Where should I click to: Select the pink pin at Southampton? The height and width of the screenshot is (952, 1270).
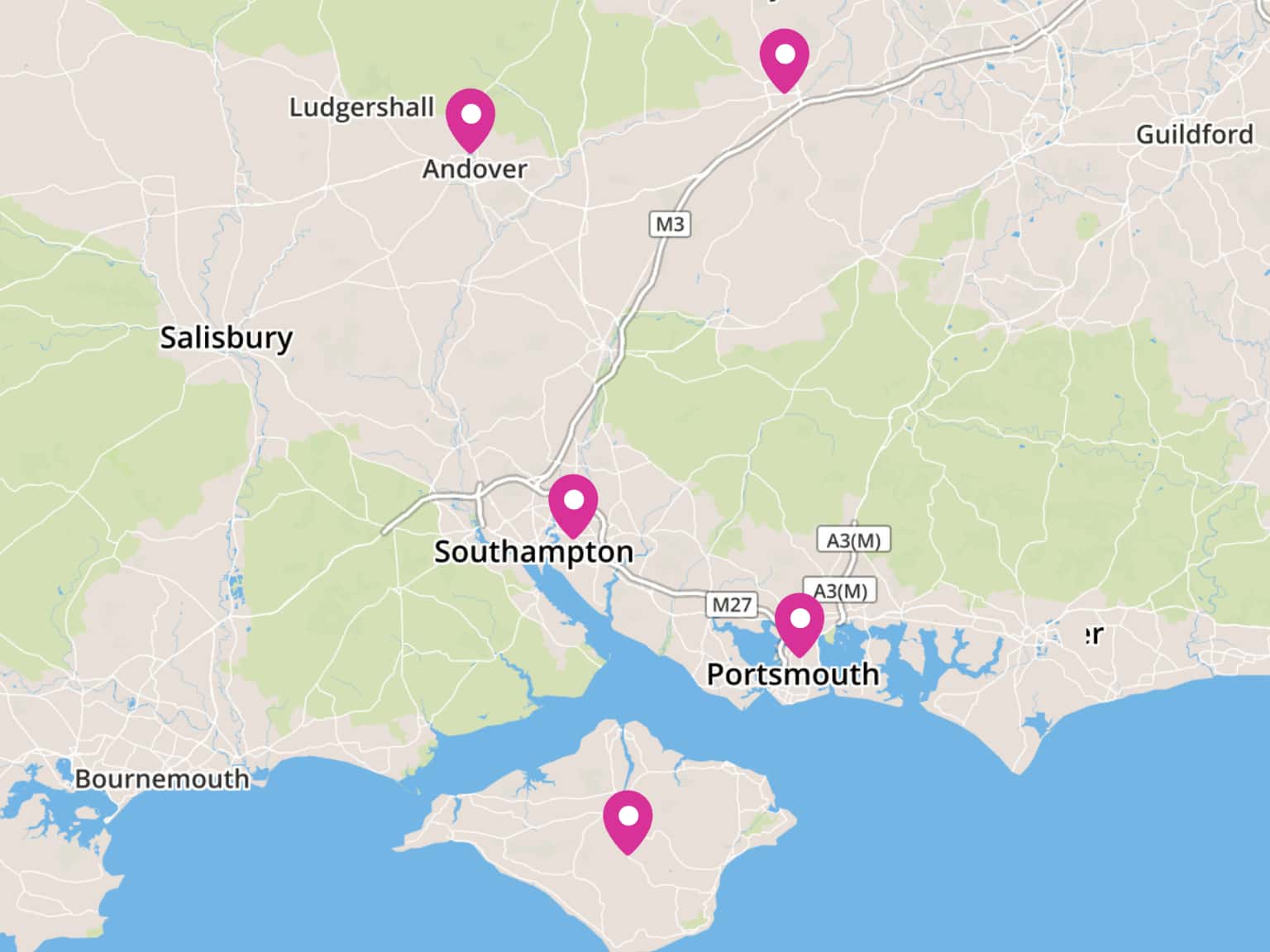pyautogui.click(x=573, y=506)
